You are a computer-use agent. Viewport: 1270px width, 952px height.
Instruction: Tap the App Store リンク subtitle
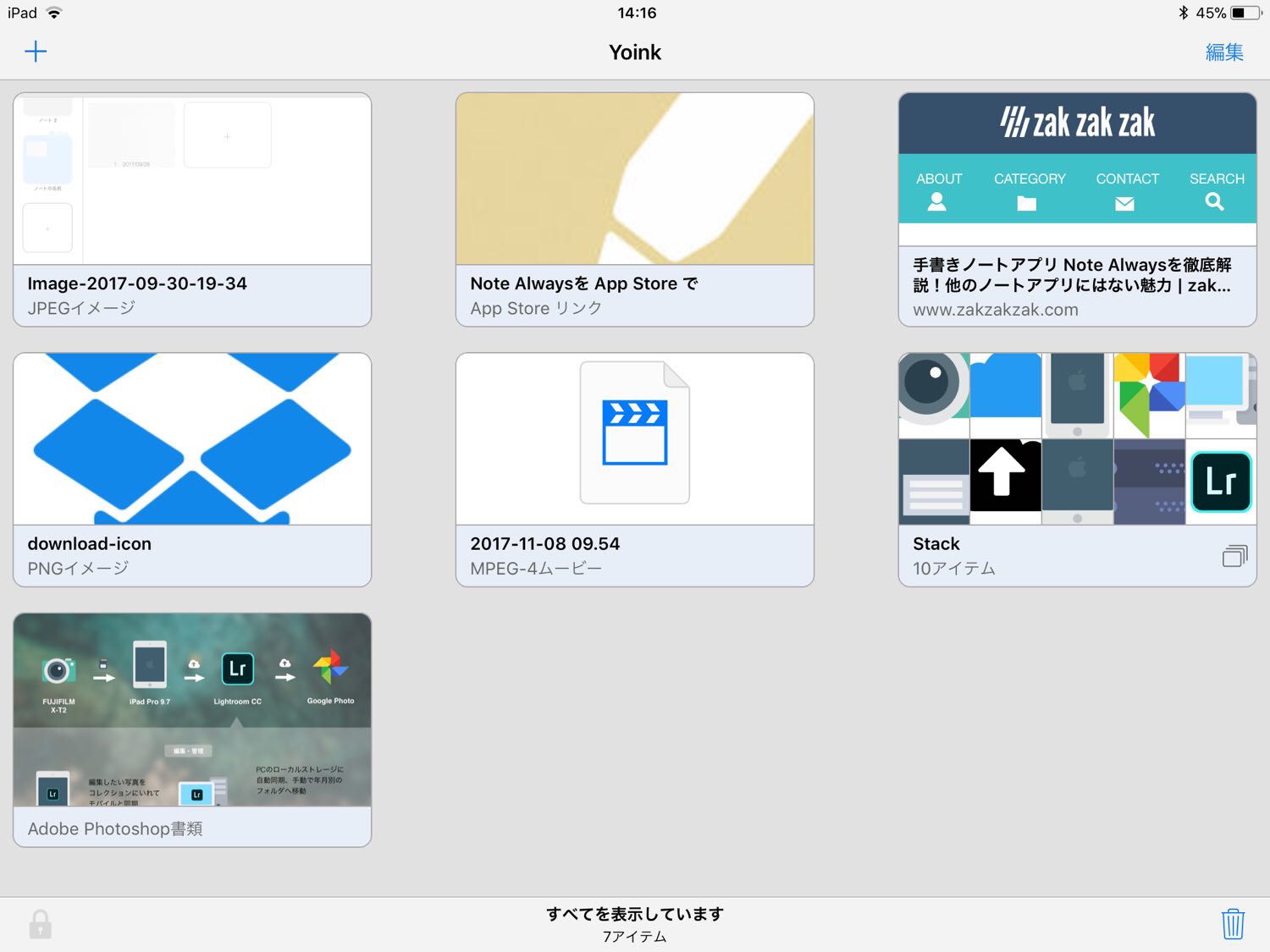coord(536,309)
